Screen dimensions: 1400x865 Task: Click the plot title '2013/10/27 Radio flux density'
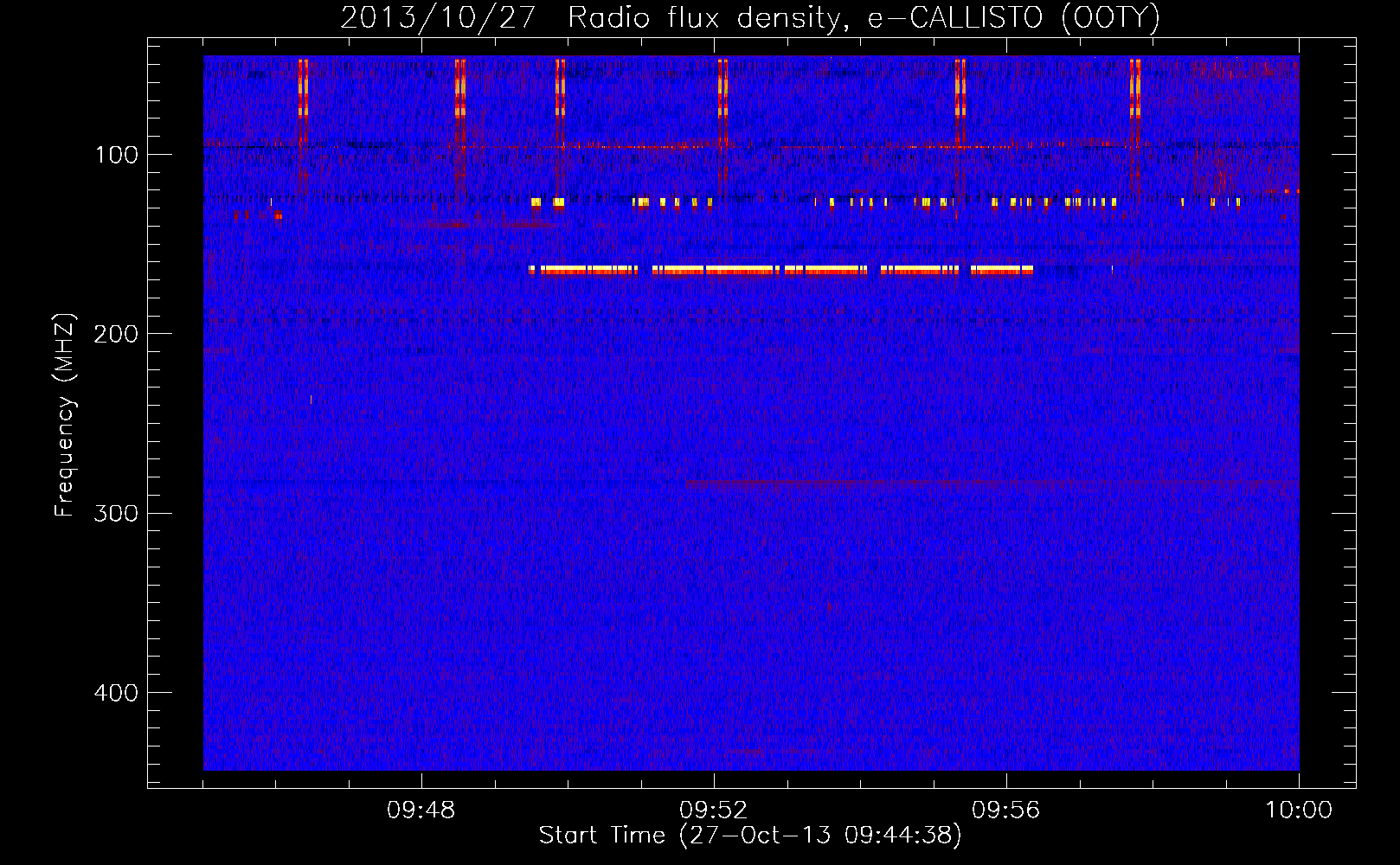750,17
